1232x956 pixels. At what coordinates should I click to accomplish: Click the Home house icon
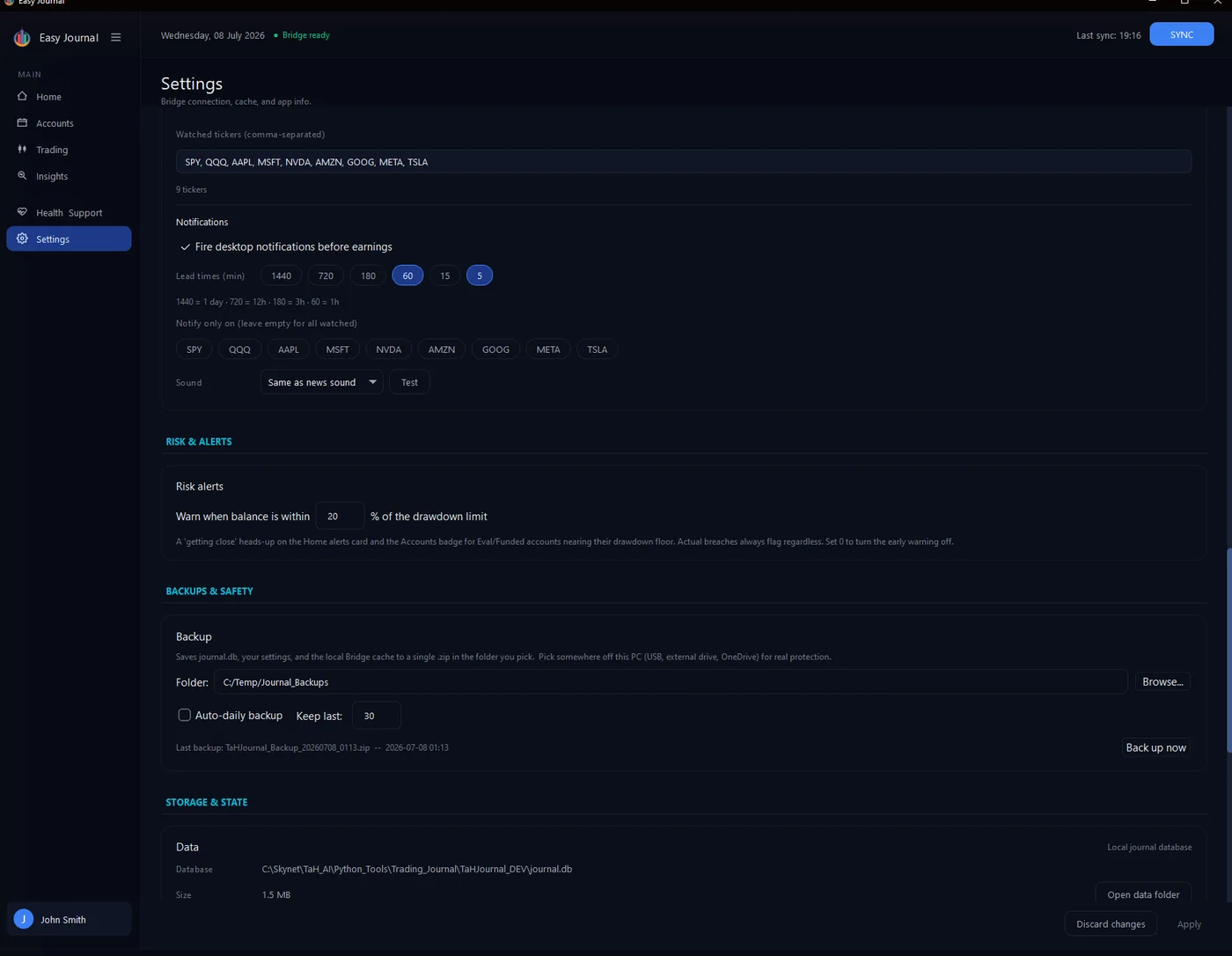[x=22, y=96]
